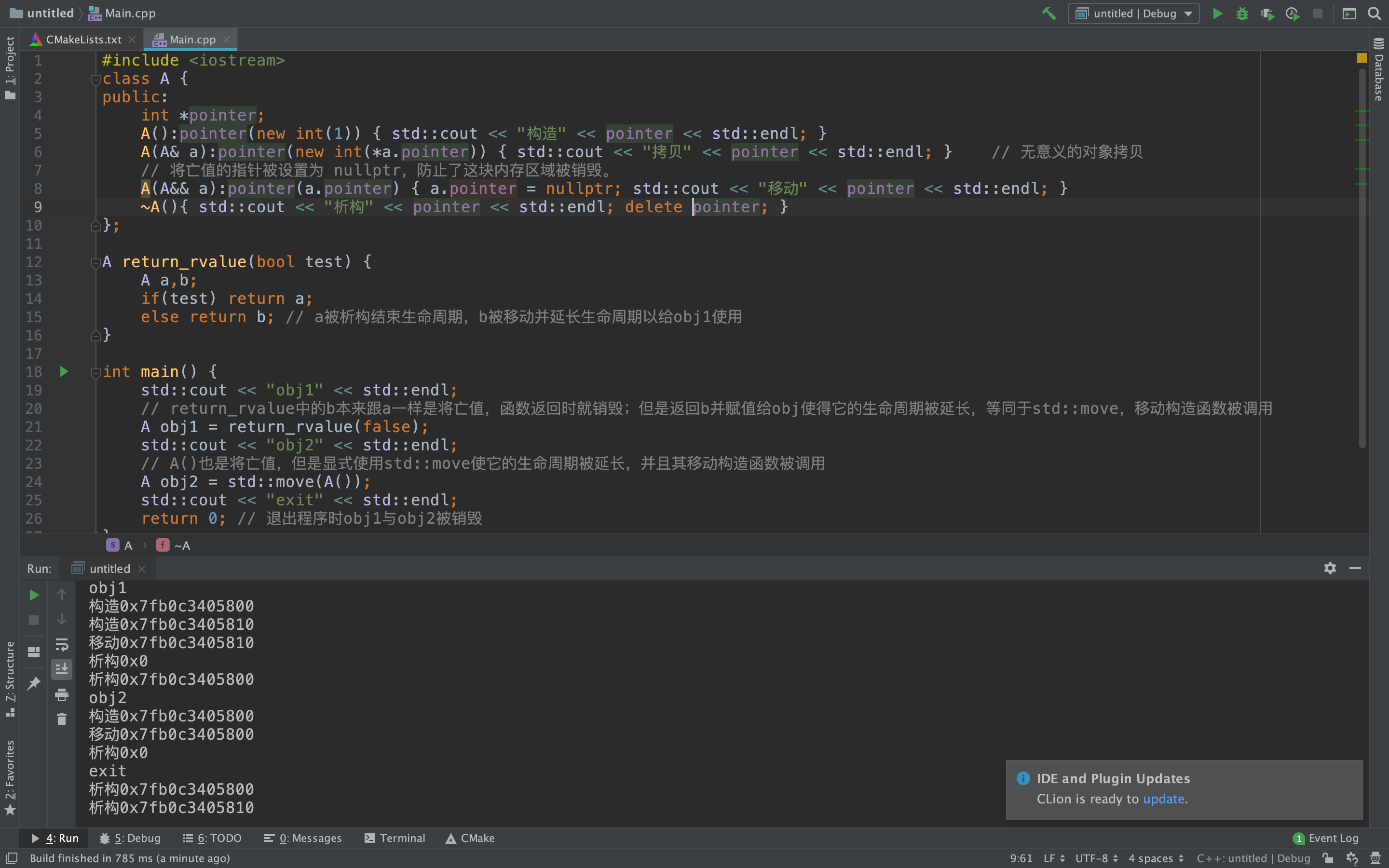Screen dimensions: 1389x868
Task: Open the 0: Messages tool tab
Action: pos(303,838)
